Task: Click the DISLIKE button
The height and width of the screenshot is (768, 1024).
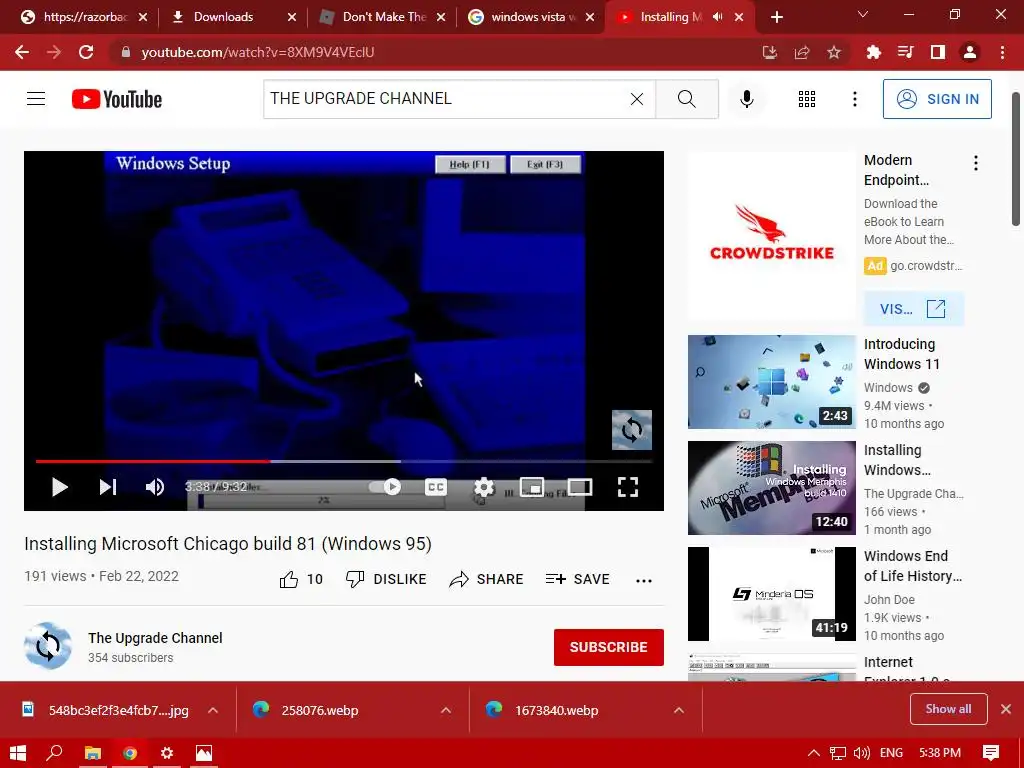Action: [x=386, y=579]
